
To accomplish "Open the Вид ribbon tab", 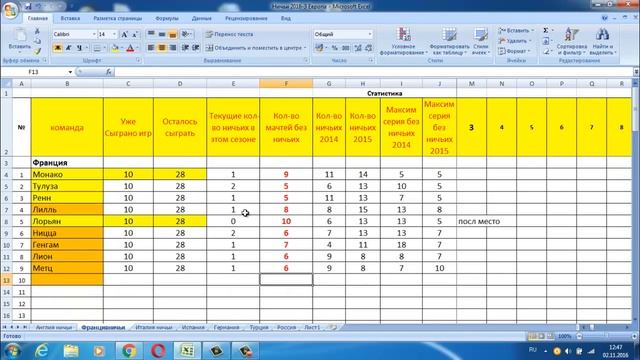I will click(286, 18).
